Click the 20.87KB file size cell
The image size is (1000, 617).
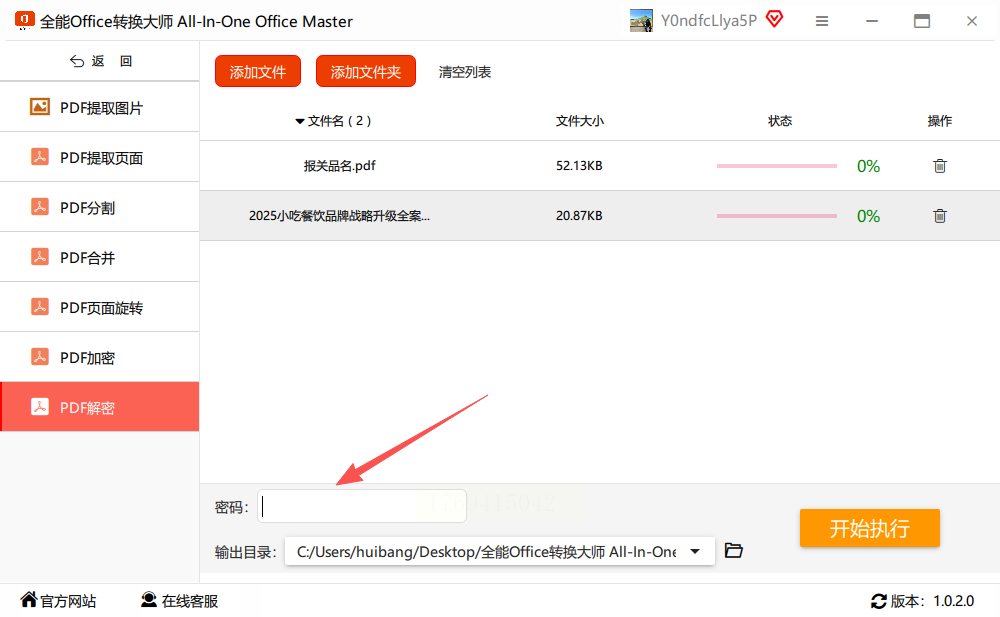579,216
